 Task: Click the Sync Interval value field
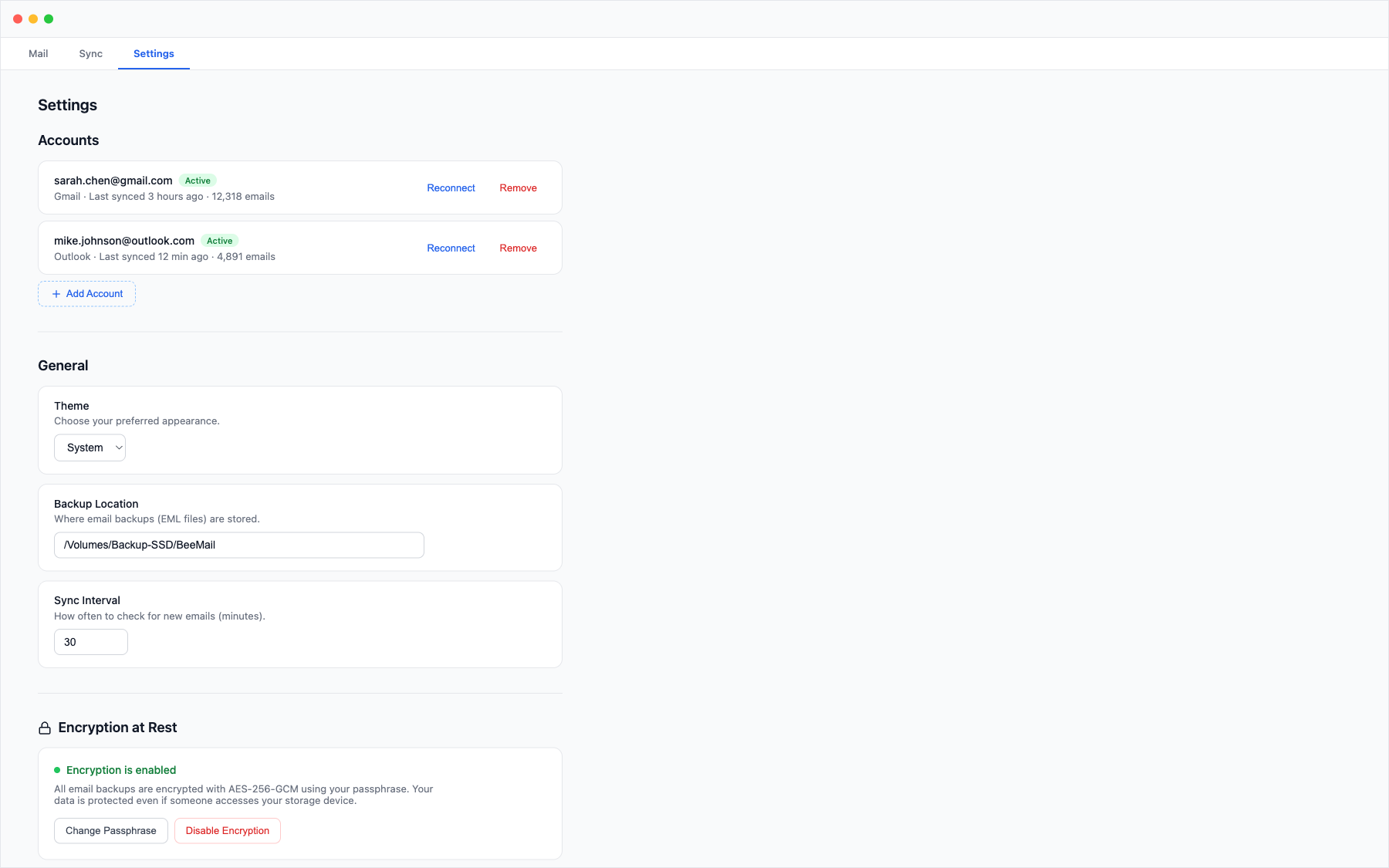[x=90, y=641]
